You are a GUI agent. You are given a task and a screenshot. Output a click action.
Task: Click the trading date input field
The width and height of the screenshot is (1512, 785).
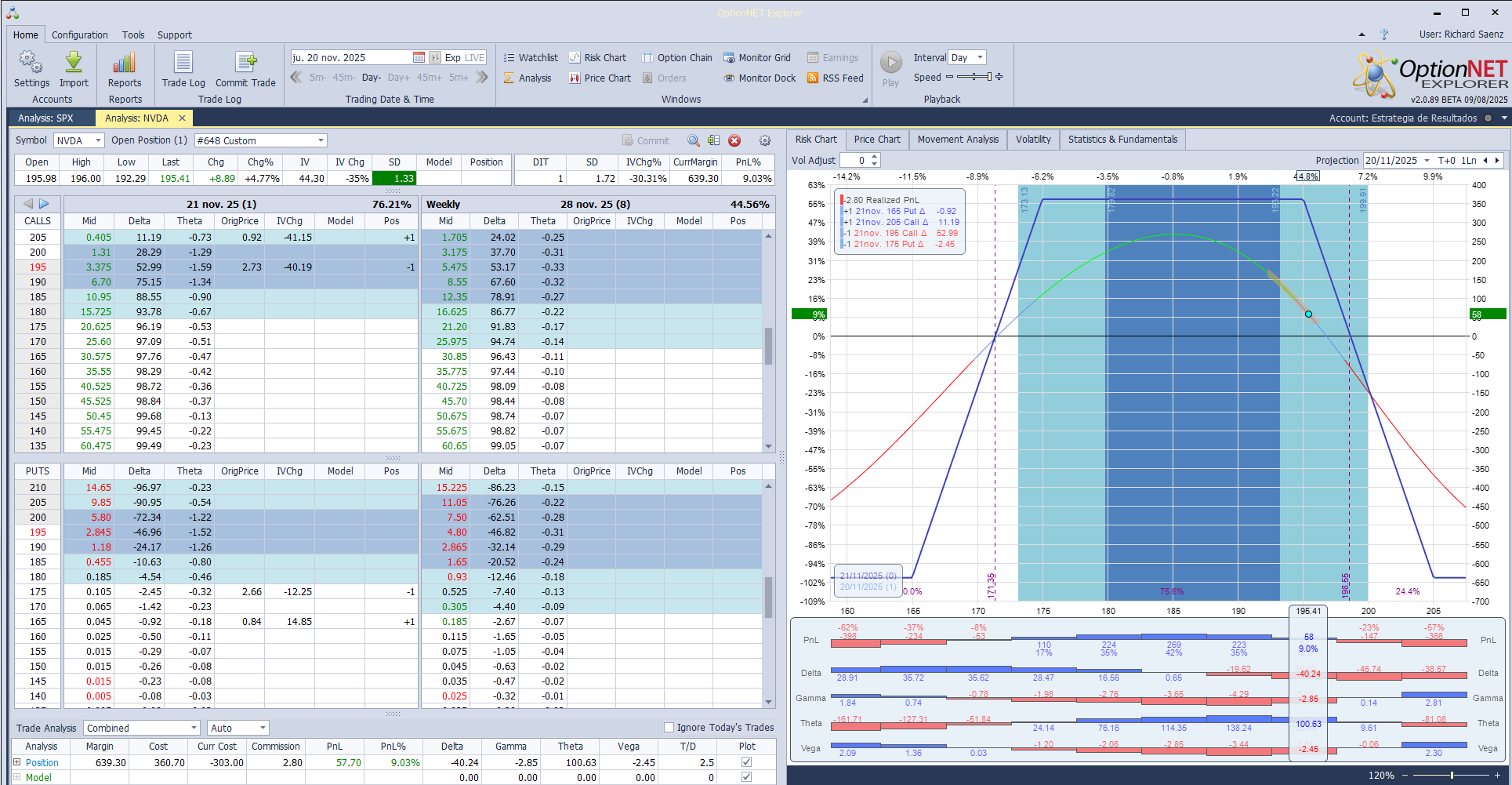(x=351, y=57)
